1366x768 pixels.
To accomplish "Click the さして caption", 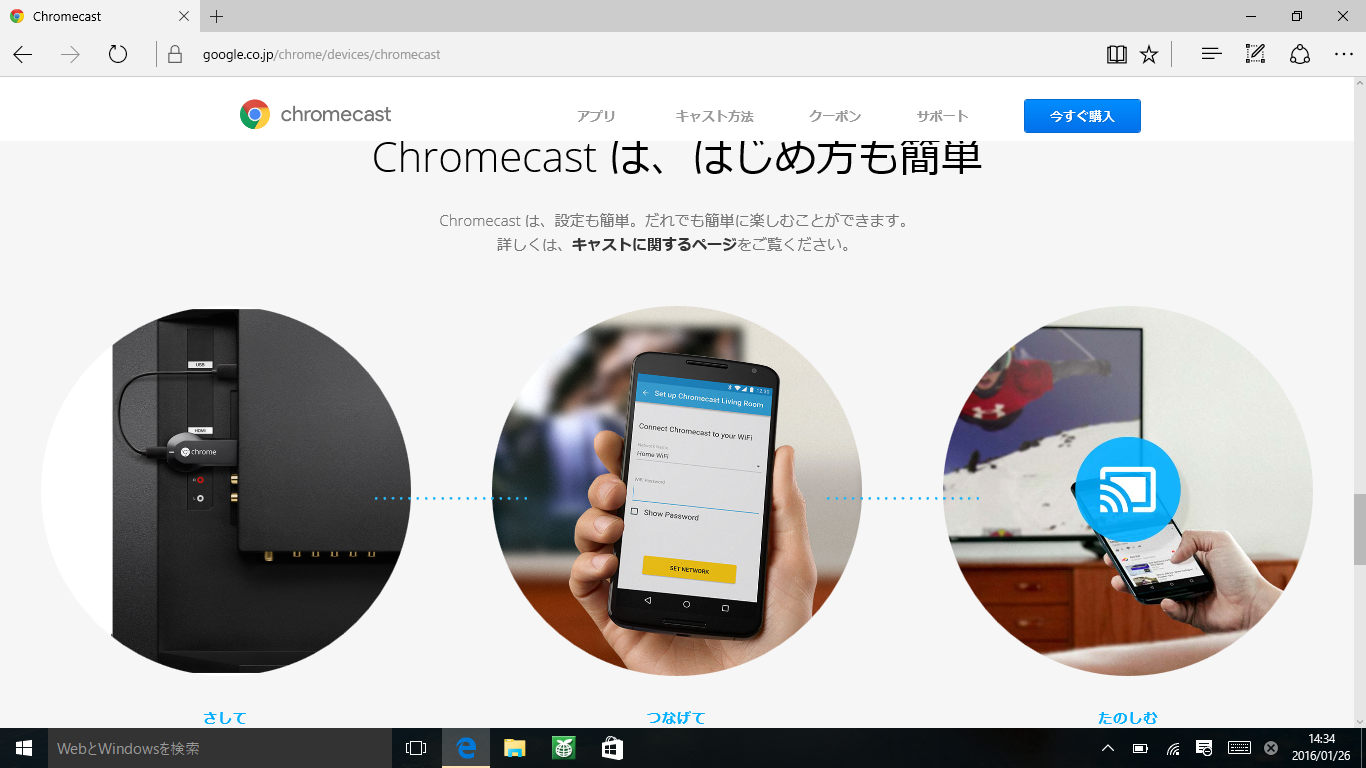I will pyautogui.click(x=225, y=718).
